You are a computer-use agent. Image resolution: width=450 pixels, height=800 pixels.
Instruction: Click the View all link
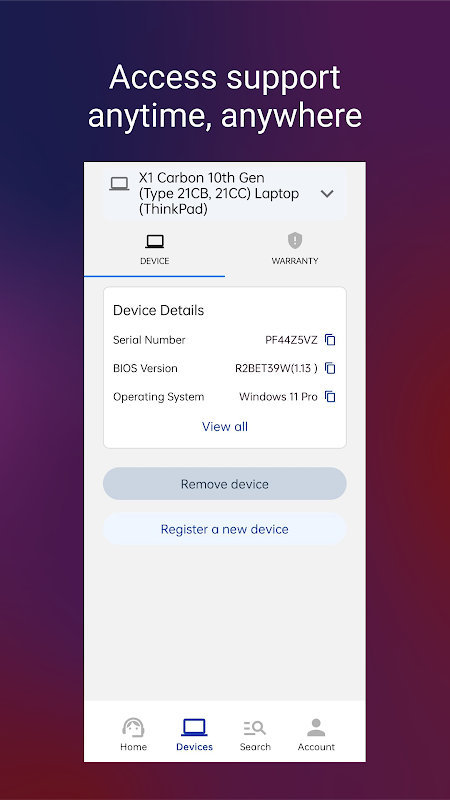coord(225,427)
